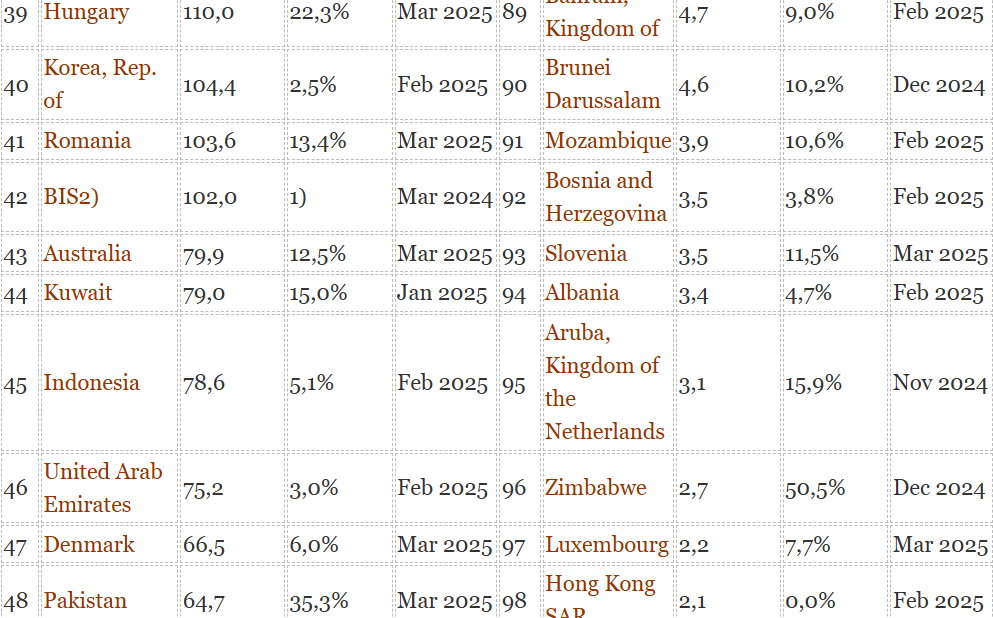The height and width of the screenshot is (618, 993).
Task: Open the Hungary country link
Action: pos(86,12)
